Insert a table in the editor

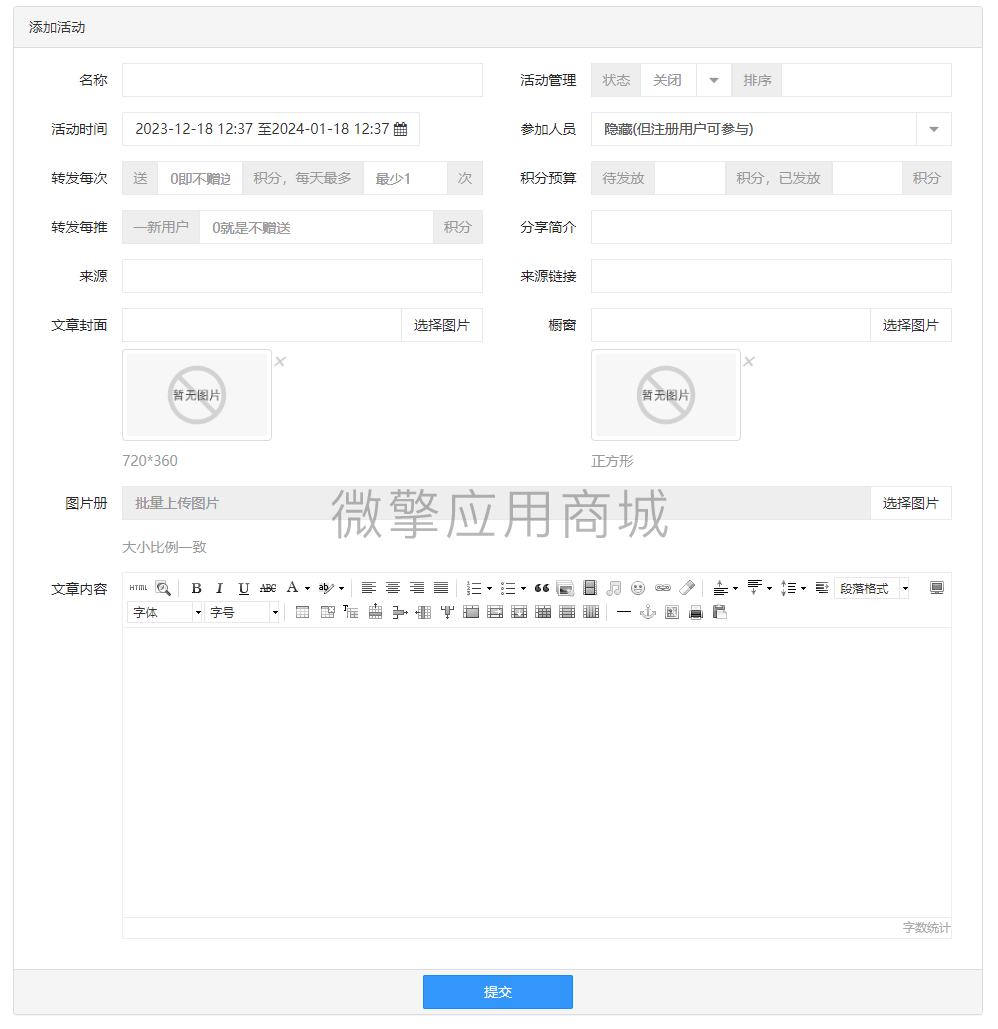click(302, 612)
